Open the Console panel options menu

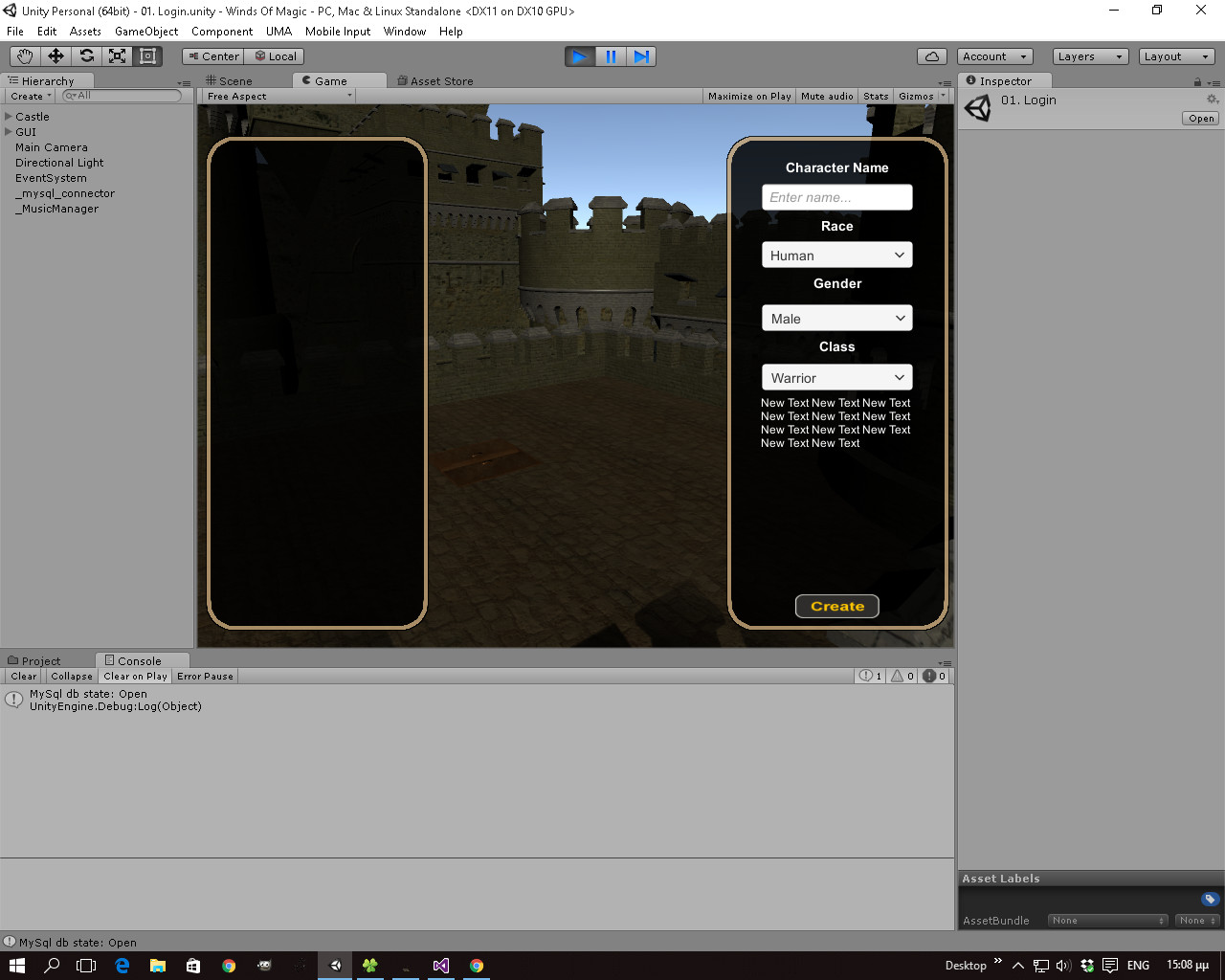[x=946, y=662]
